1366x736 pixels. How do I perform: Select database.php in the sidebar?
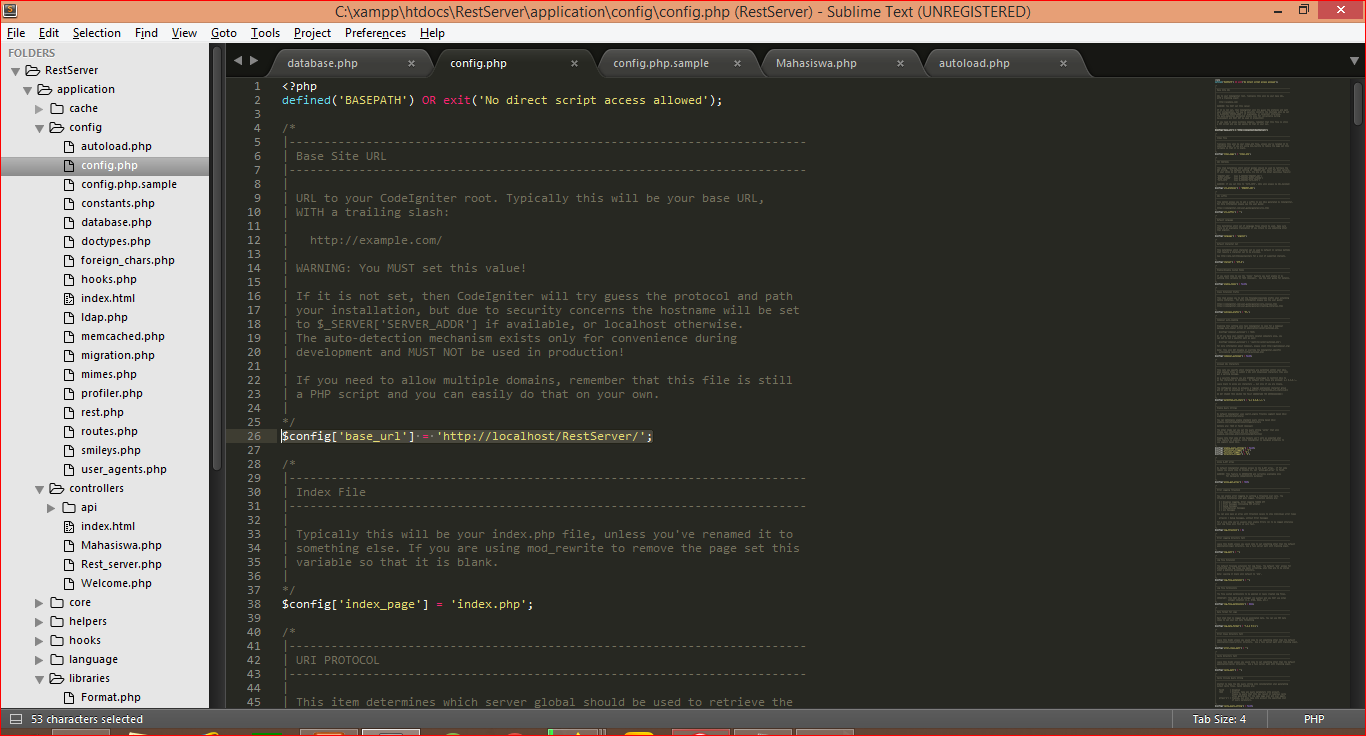coord(116,223)
